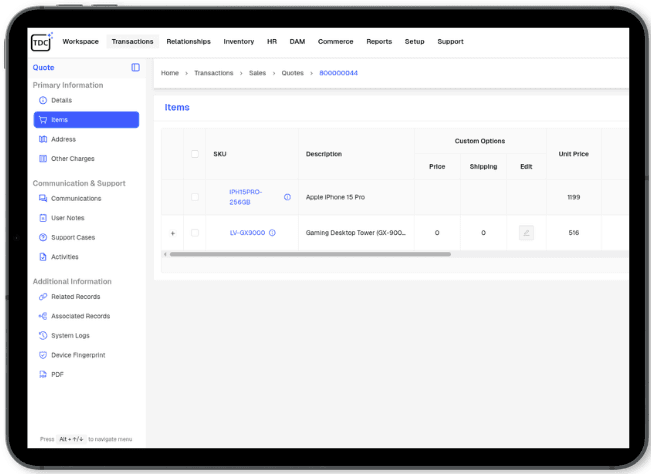The height and width of the screenshot is (474, 651).
Task: Select Device Fingerprint in sidebar
Action: point(86,355)
